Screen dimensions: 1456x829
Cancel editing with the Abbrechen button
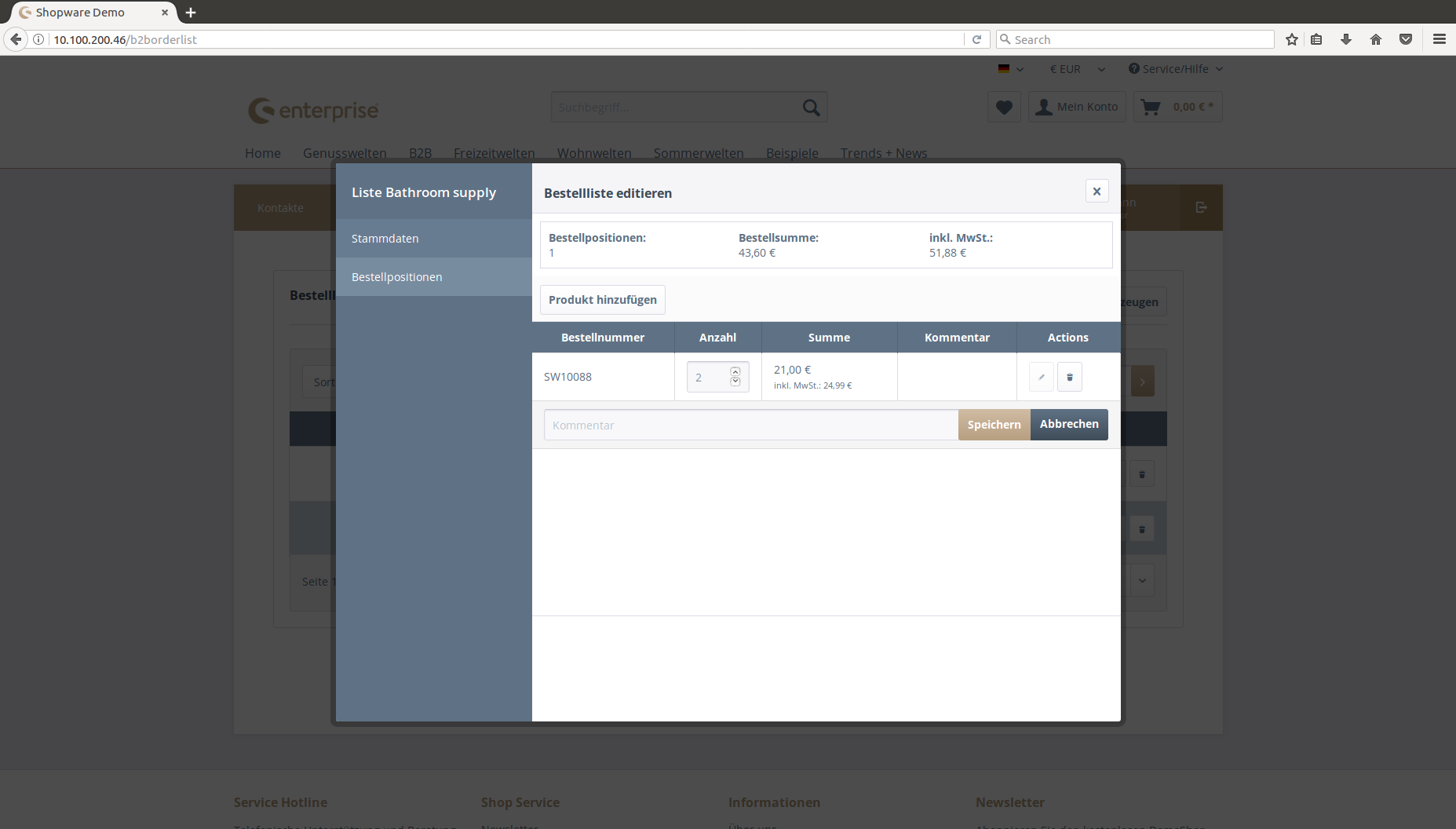pos(1068,425)
